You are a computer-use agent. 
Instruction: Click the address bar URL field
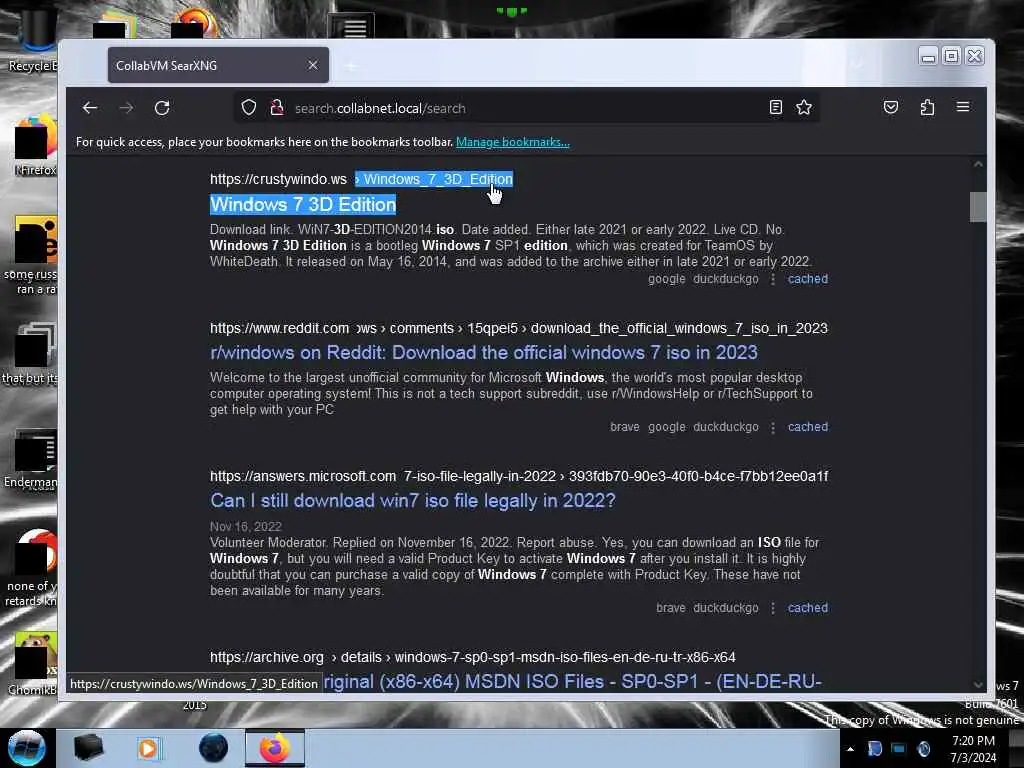pos(526,108)
